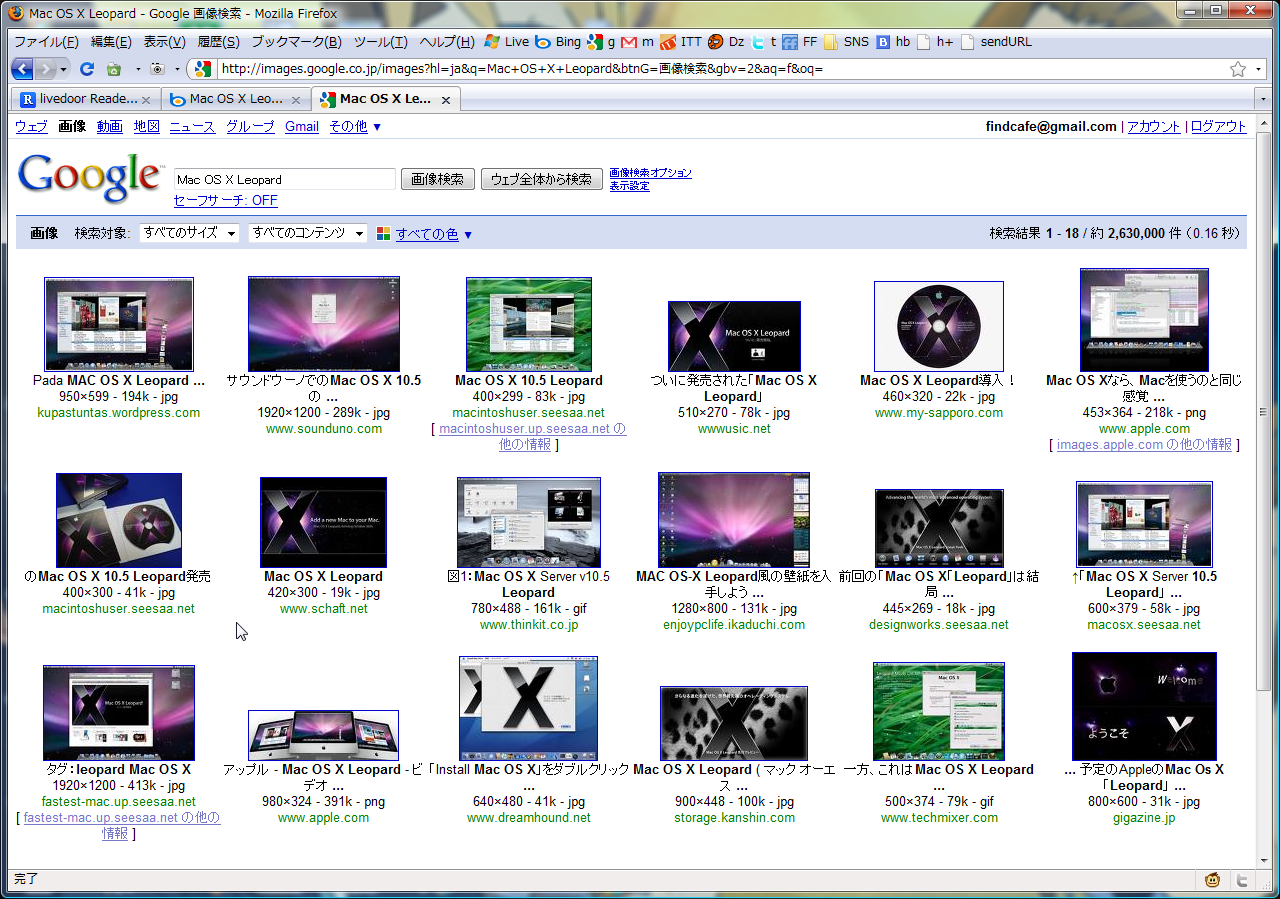This screenshot has width=1280, height=899.
Task: Open the ようこそ Welcome thumbnail from gigazine.jp
Action: [1144, 706]
